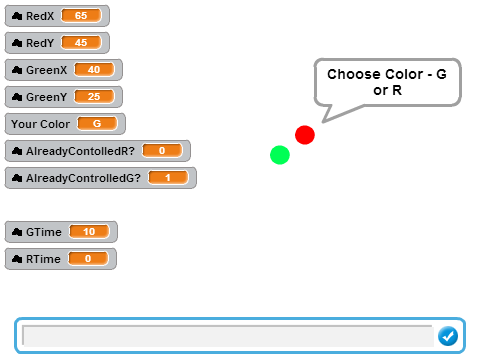
Task: Click the RedX value showing 65
Action: pyautogui.click(x=81, y=16)
